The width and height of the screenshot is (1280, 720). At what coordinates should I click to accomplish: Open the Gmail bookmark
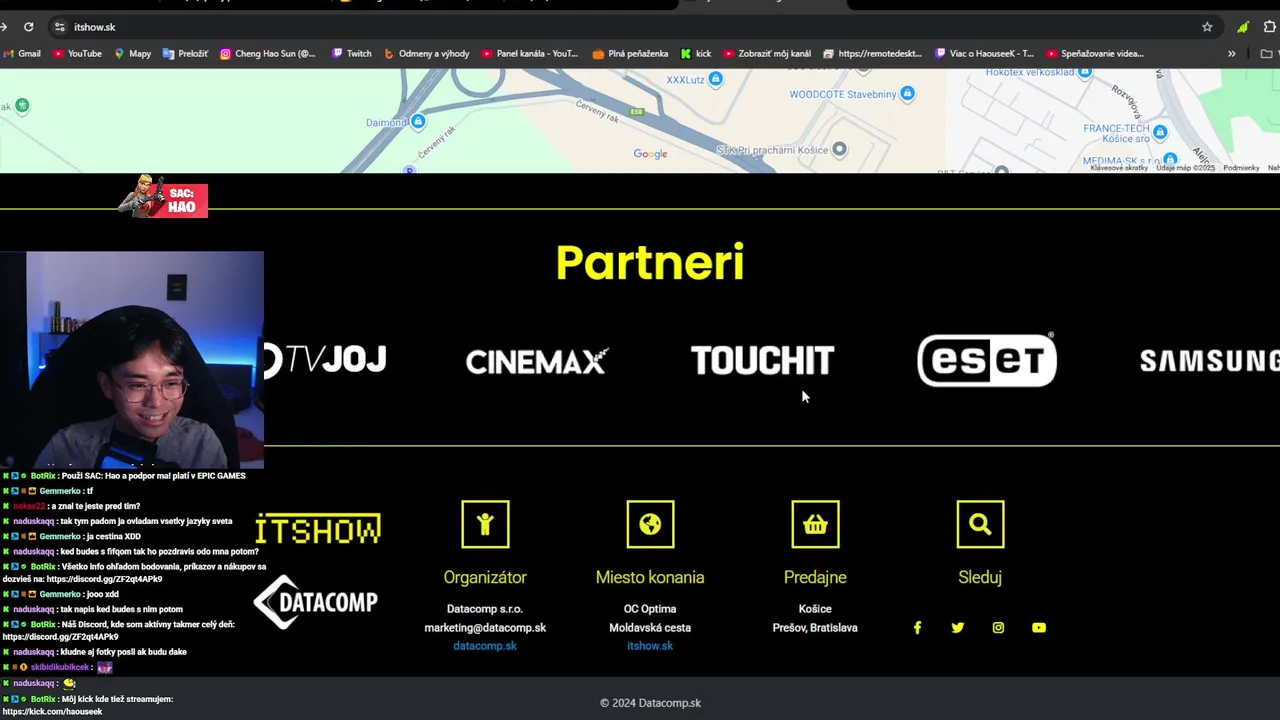(22, 54)
